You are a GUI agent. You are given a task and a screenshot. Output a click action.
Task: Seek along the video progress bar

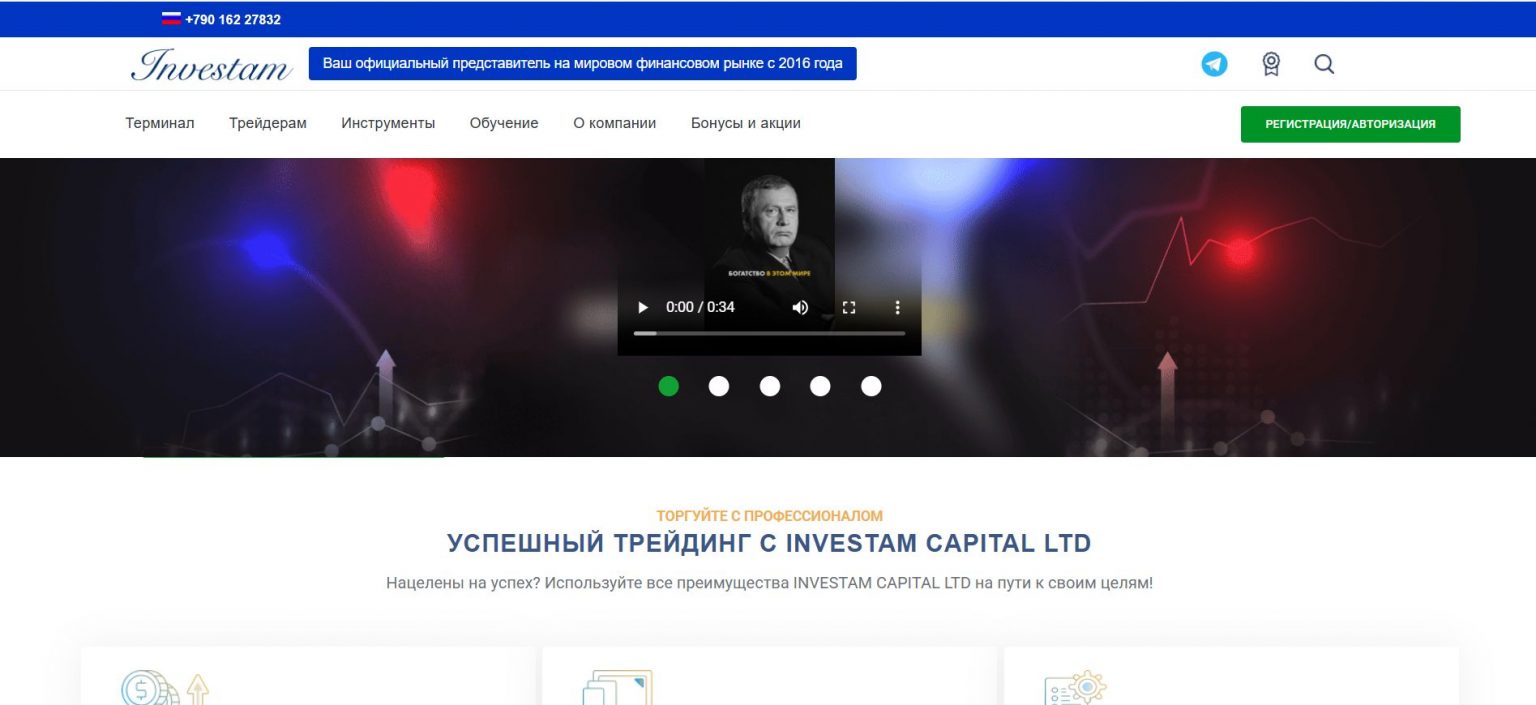coord(769,333)
